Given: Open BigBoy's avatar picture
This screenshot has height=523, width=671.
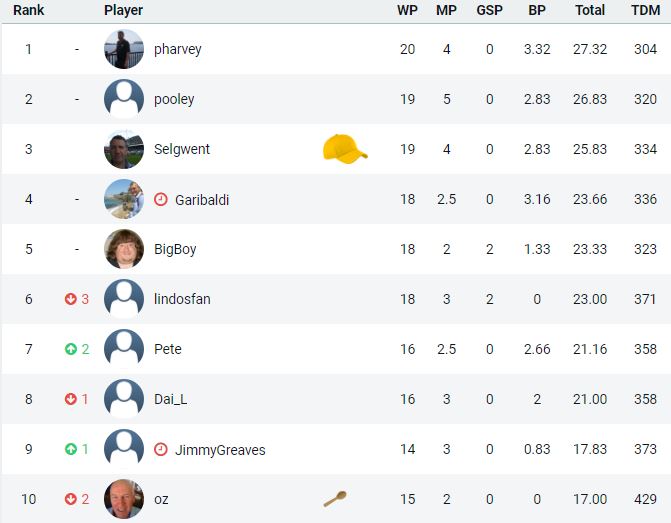Looking at the screenshot, I should click(x=124, y=249).
